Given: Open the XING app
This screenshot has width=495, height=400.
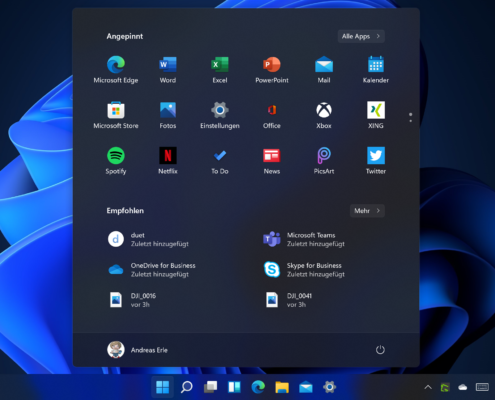Looking at the screenshot, I should tap(376, 115).
